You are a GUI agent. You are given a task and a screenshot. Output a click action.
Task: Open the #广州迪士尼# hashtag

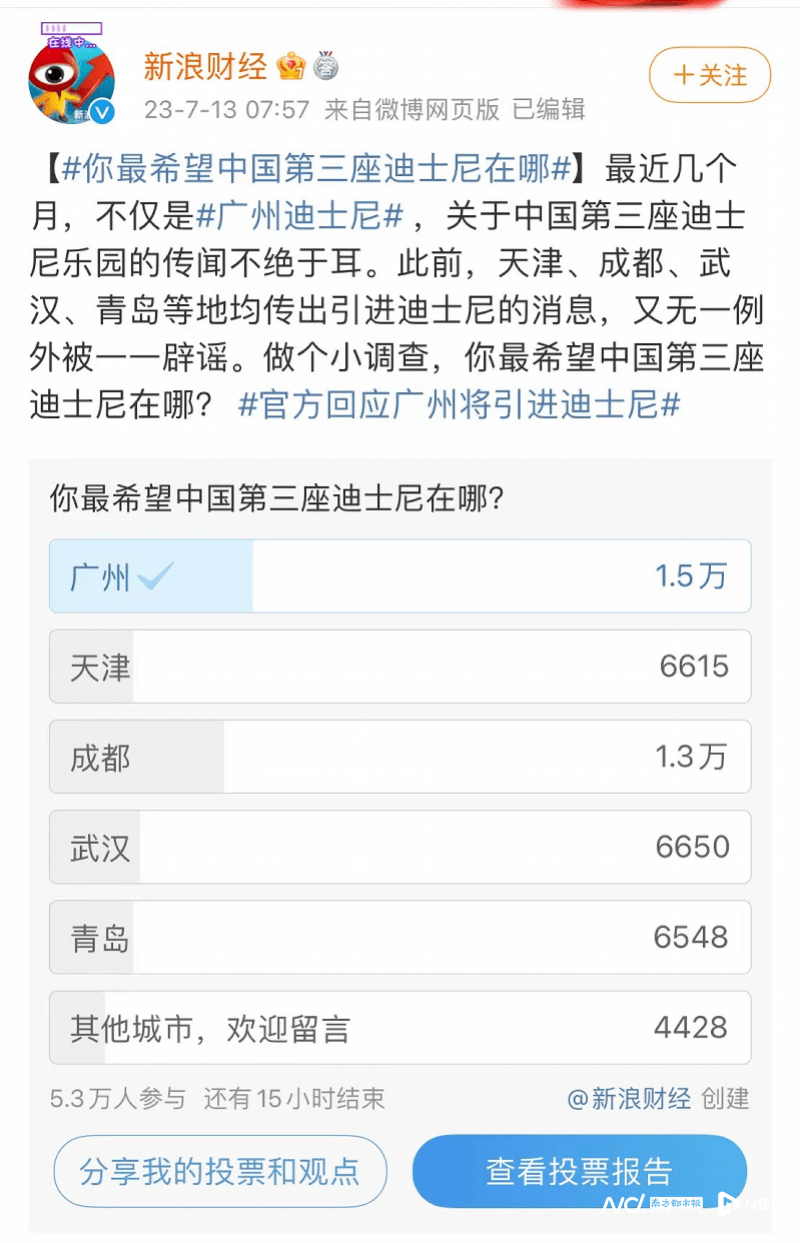tap(300, 216)
